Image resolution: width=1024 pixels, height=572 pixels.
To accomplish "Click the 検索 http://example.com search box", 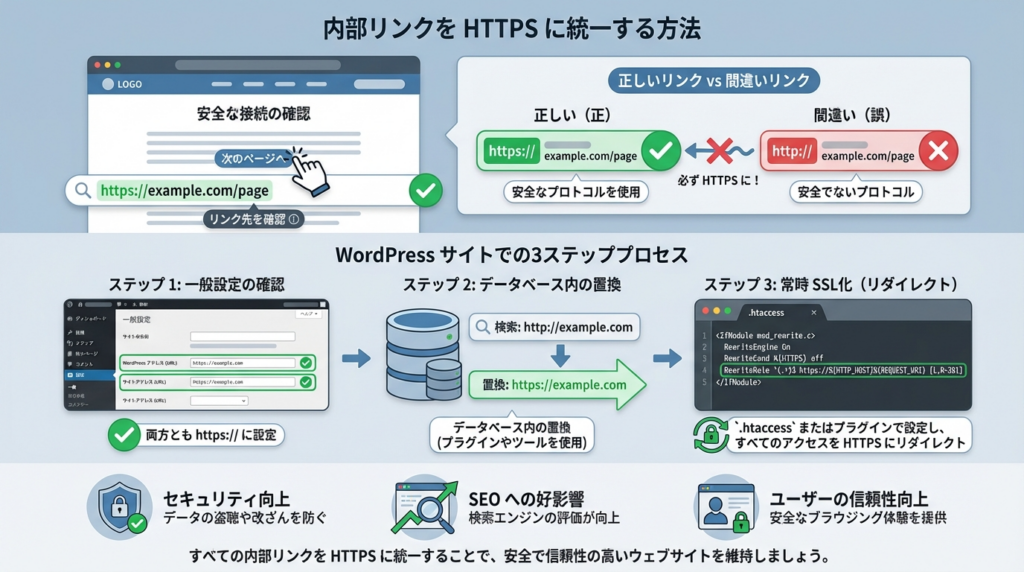I will [x=552, y=327].
